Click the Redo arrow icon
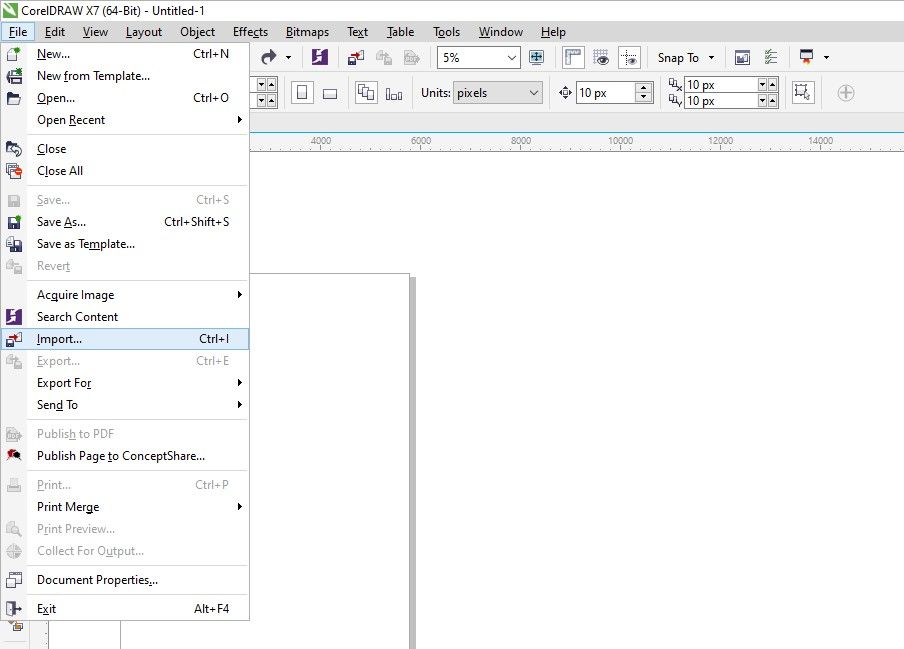Screen dimensions: 904x649 [269, 57]
